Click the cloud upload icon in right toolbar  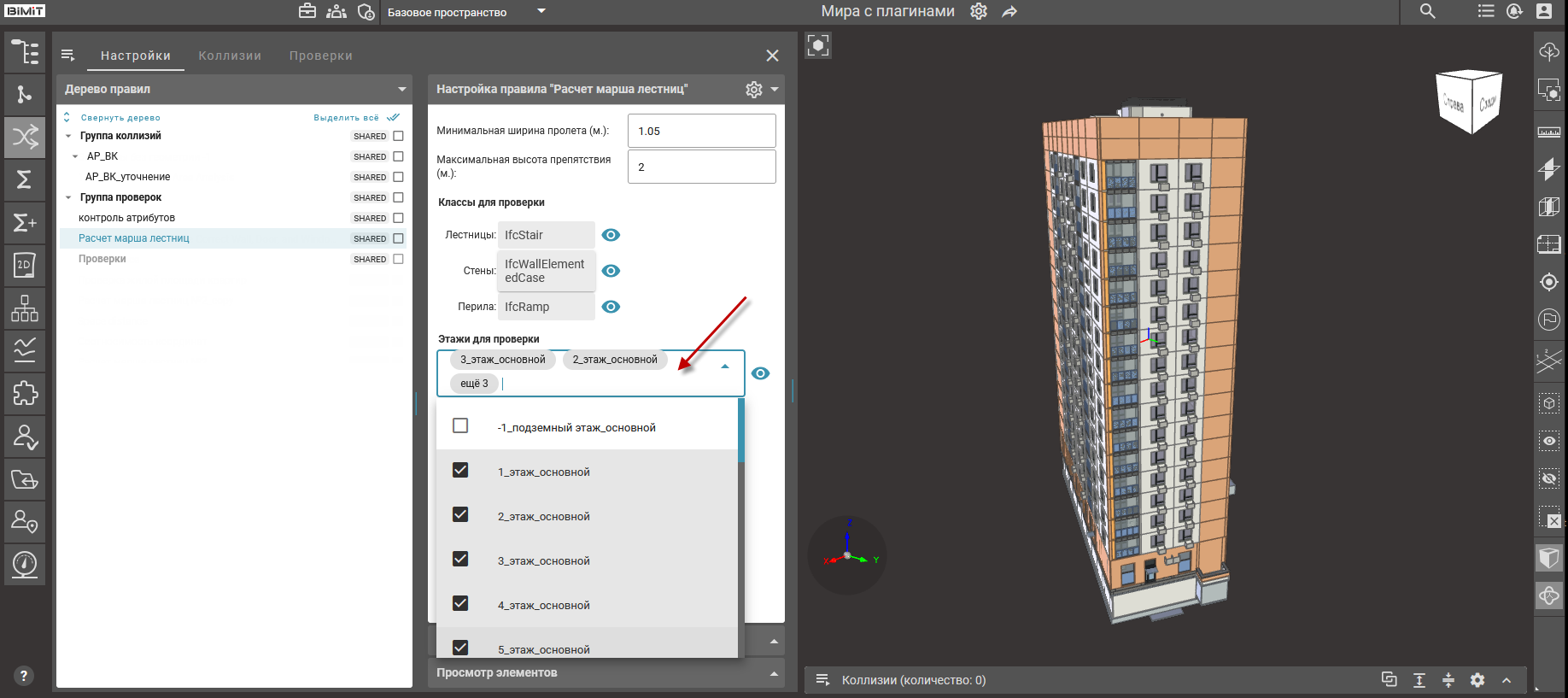[x=1549, y=51]
